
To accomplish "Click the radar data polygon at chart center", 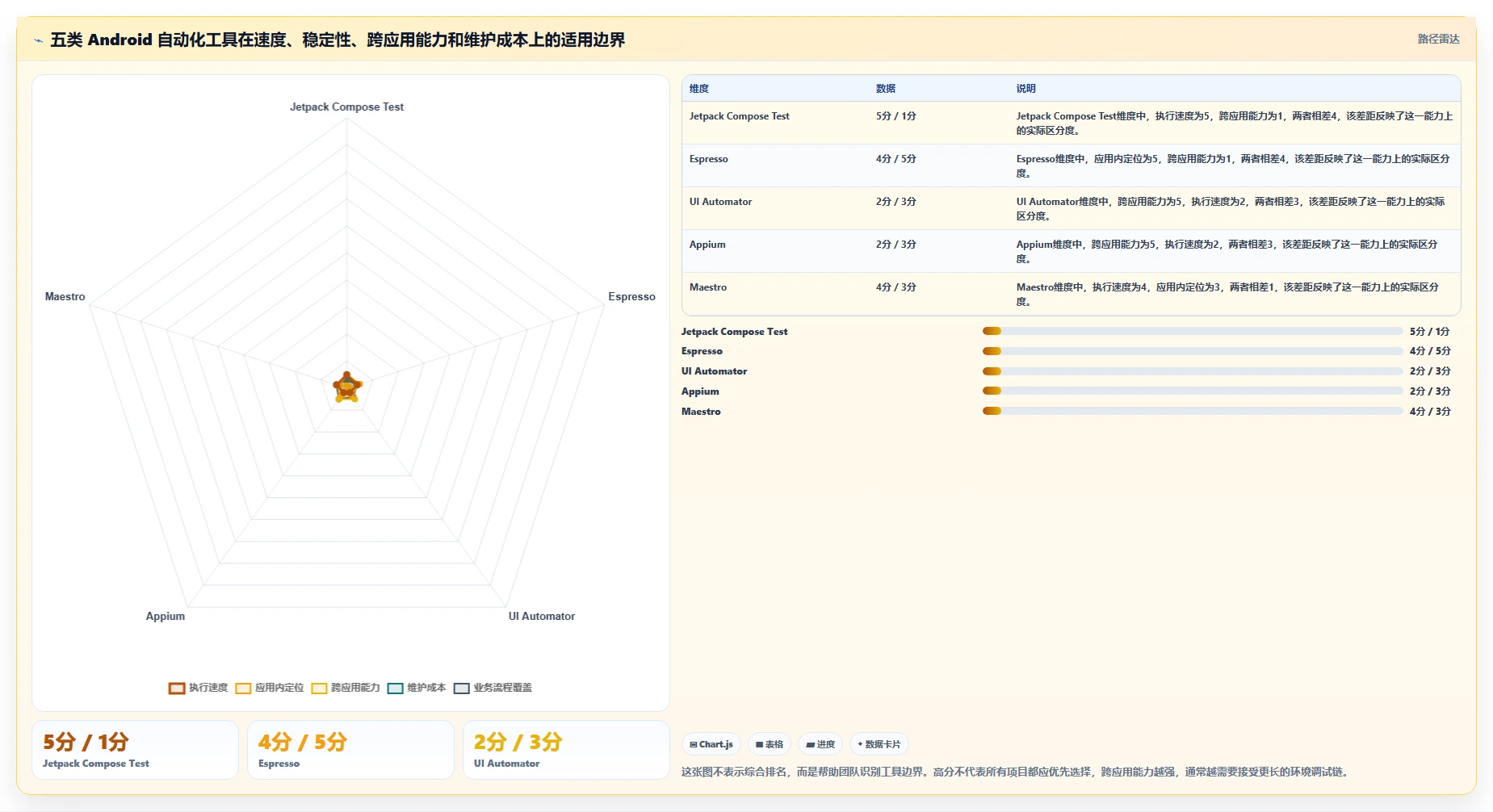I will click(347, 387).
